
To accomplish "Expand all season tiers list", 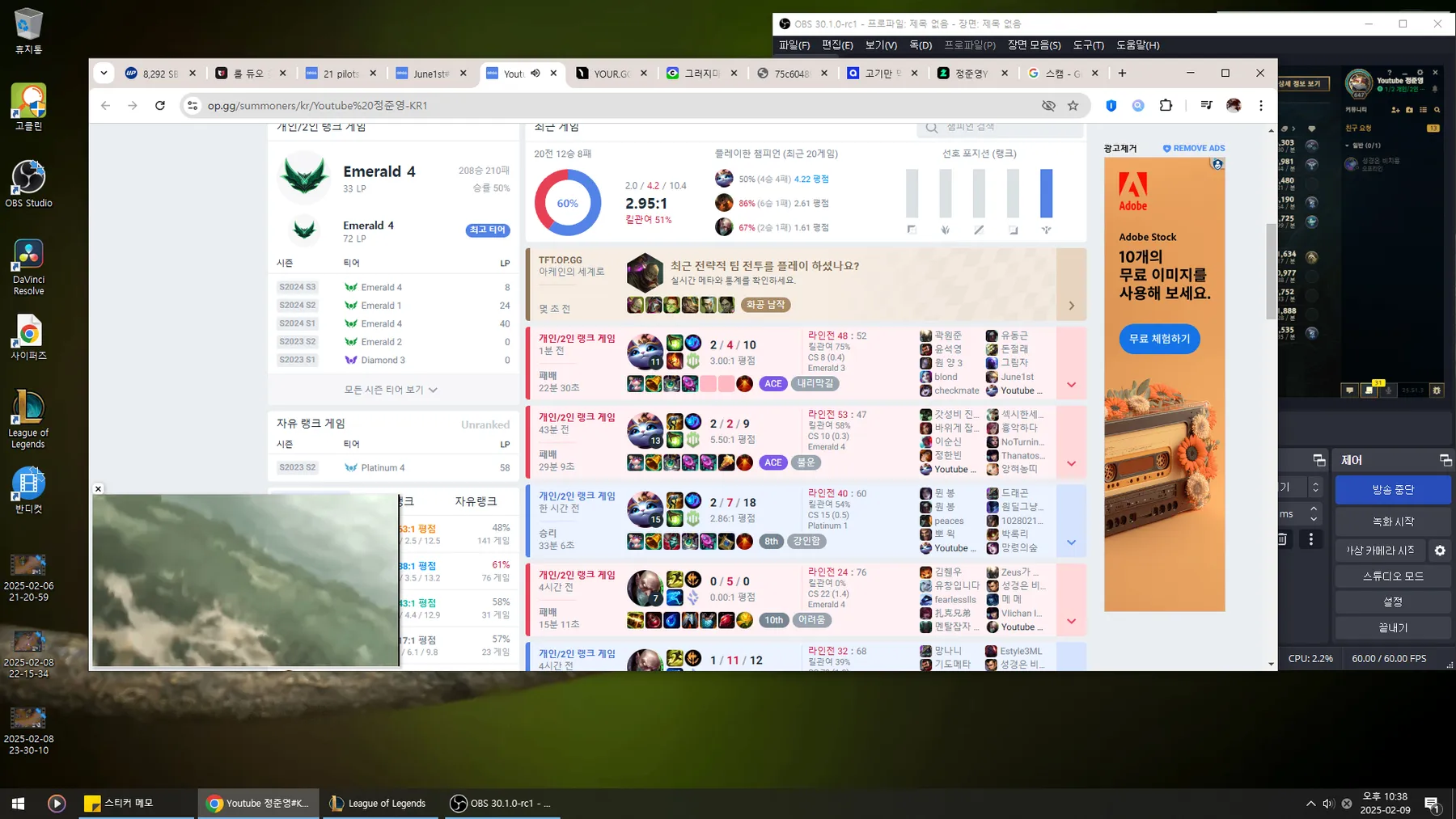I will click(392, 390).
